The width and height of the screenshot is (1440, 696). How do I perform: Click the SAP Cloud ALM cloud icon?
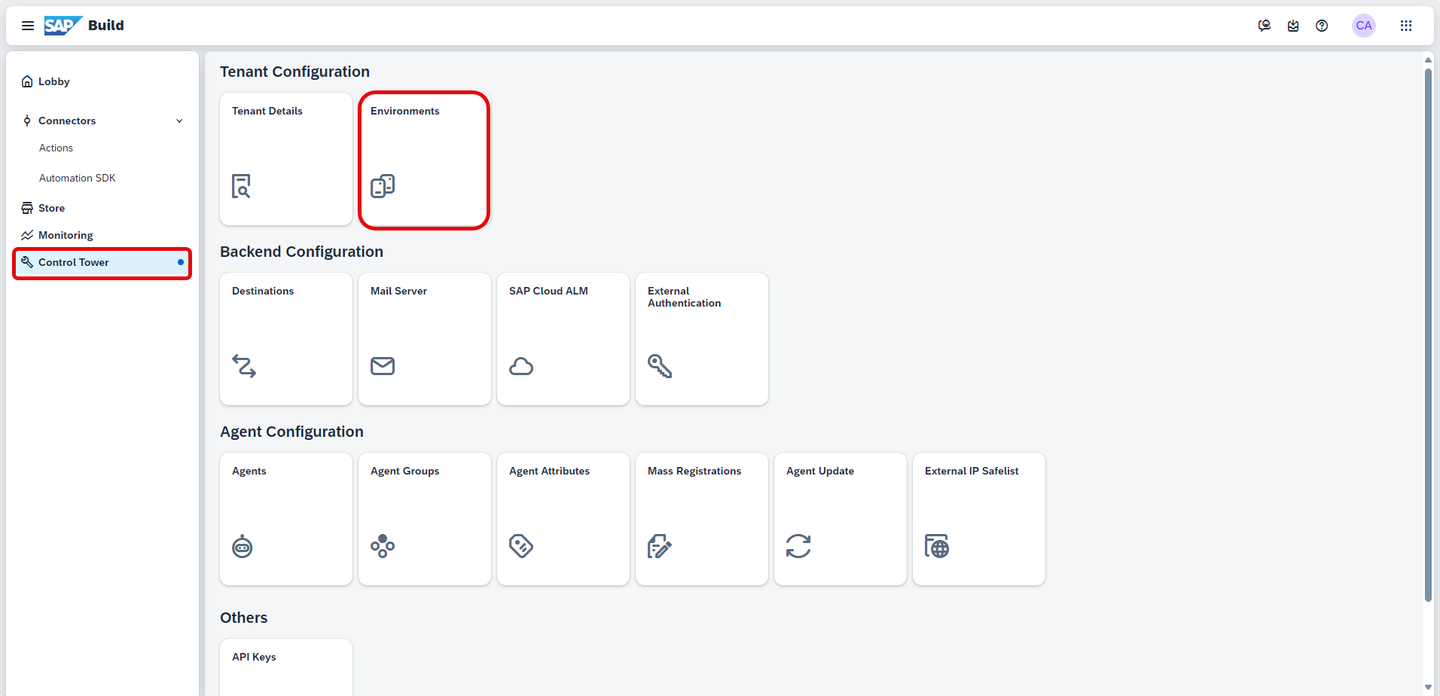tap(521, 366)
